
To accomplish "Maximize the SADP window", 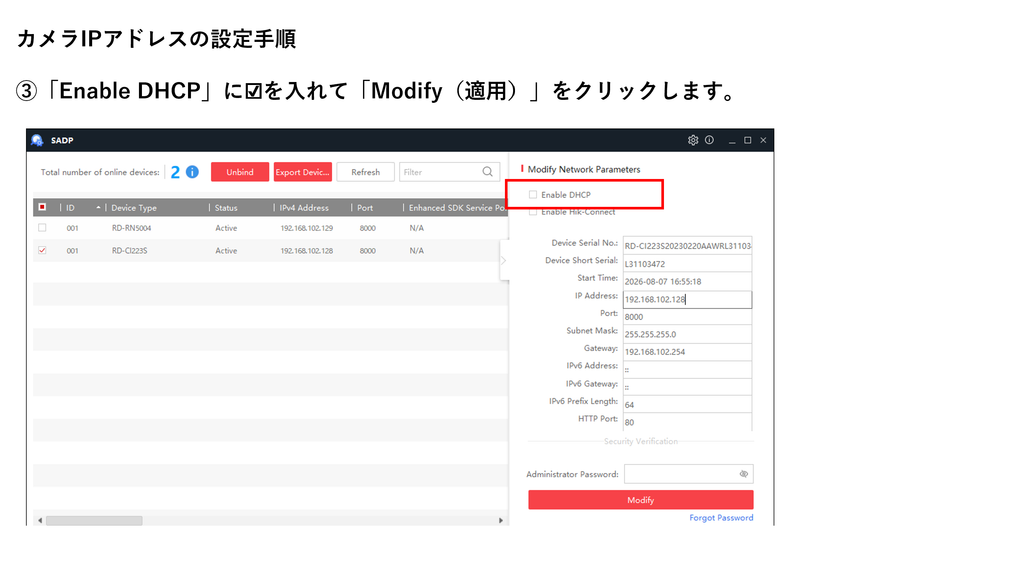I will [748, 140].
